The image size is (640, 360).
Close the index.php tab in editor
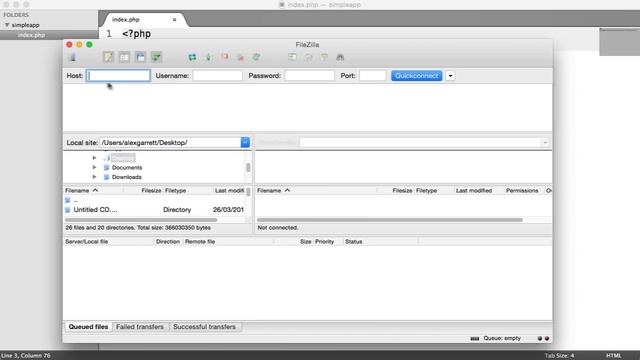[x=174, y=20]
